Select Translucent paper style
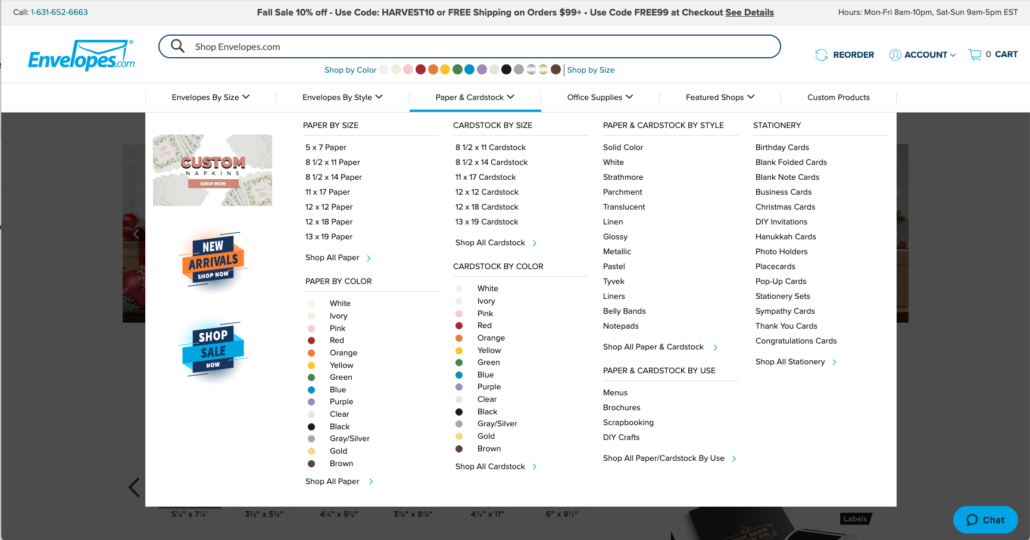The height and width of the screenshot is (540, 1030). 624,207
